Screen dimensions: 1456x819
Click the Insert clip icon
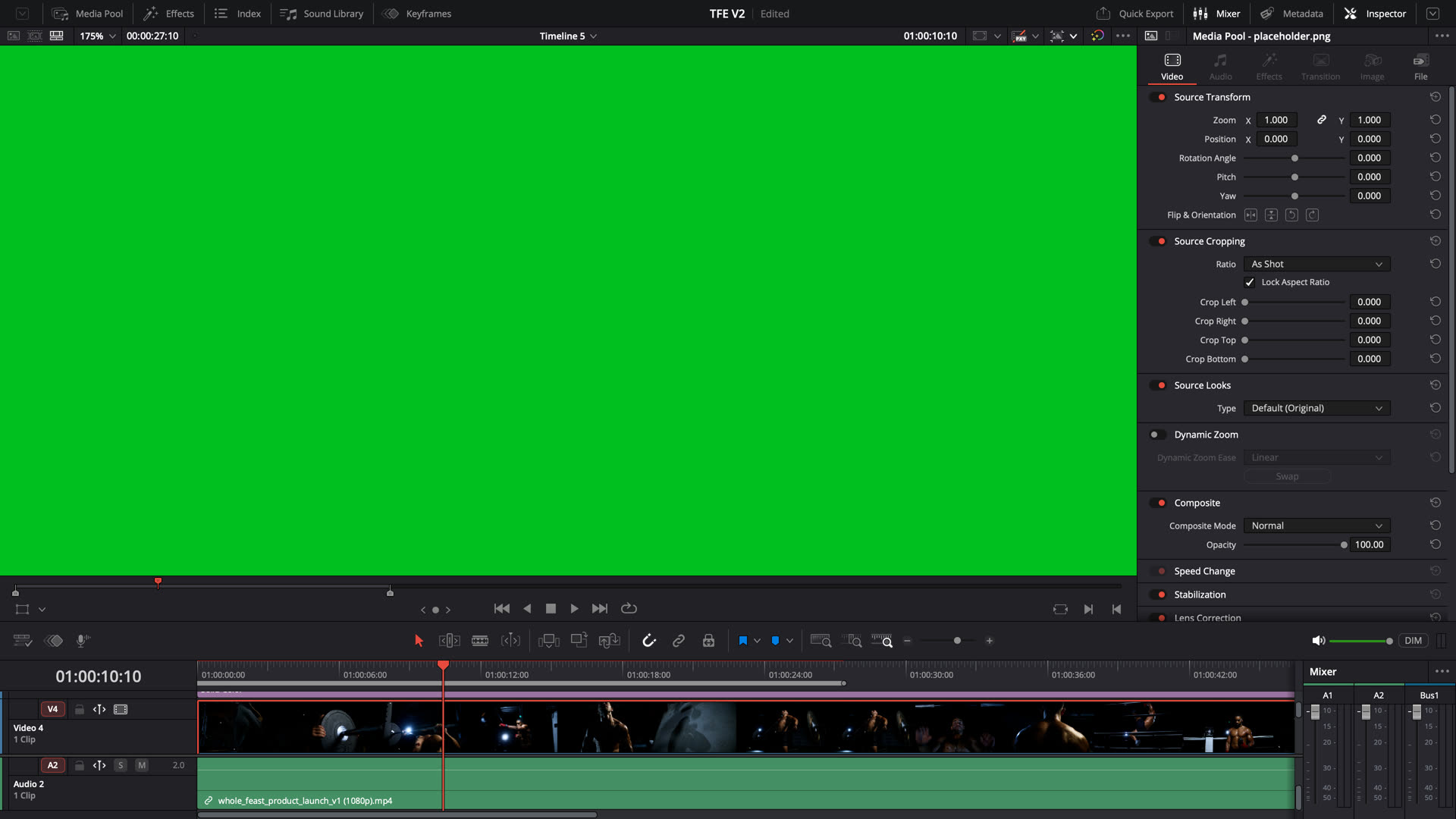(x=548, y=641)
